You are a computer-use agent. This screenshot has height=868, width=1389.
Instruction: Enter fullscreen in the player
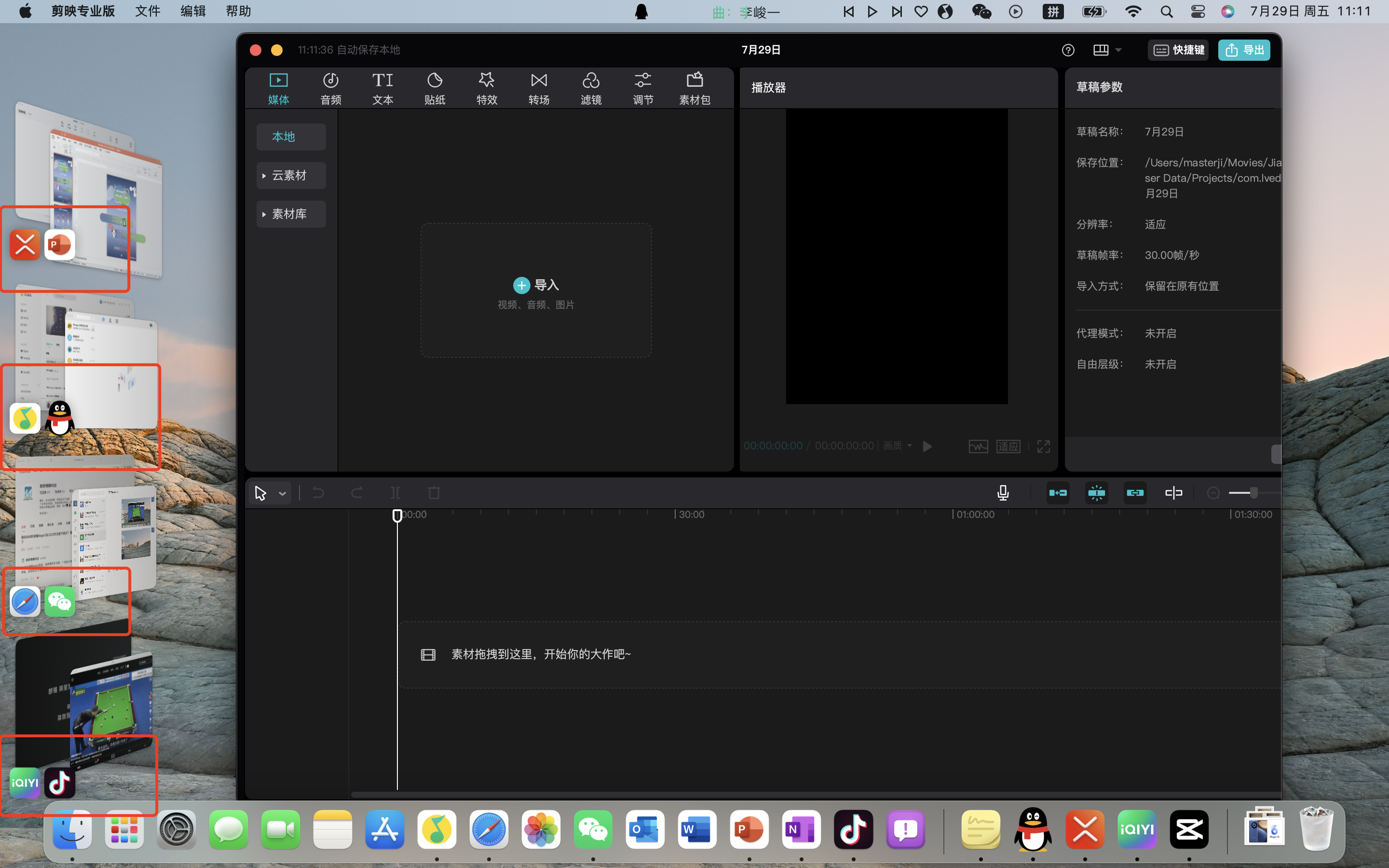point(1044,446)
